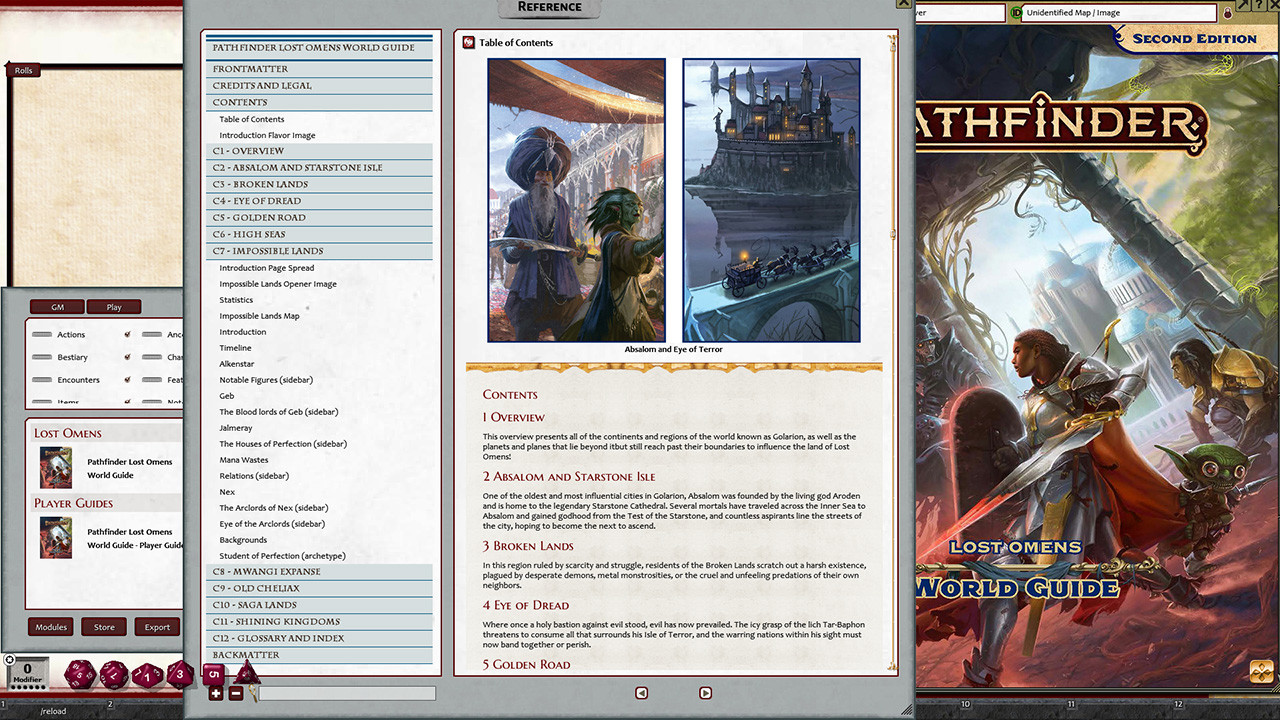Disable the Bestiary checkbox

125,357
